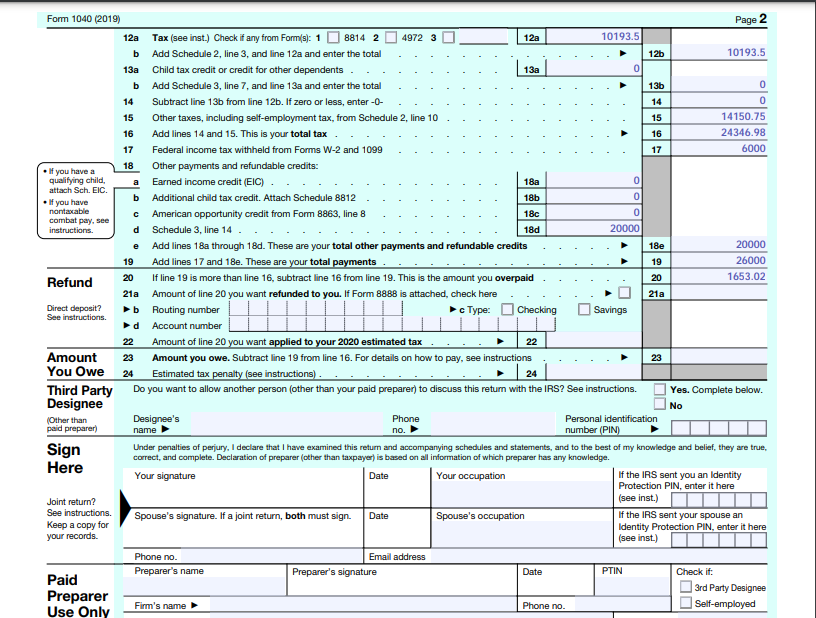Screen dimensions: 816x618
Task: Click the "Refund" section heading
Action: 69,282
